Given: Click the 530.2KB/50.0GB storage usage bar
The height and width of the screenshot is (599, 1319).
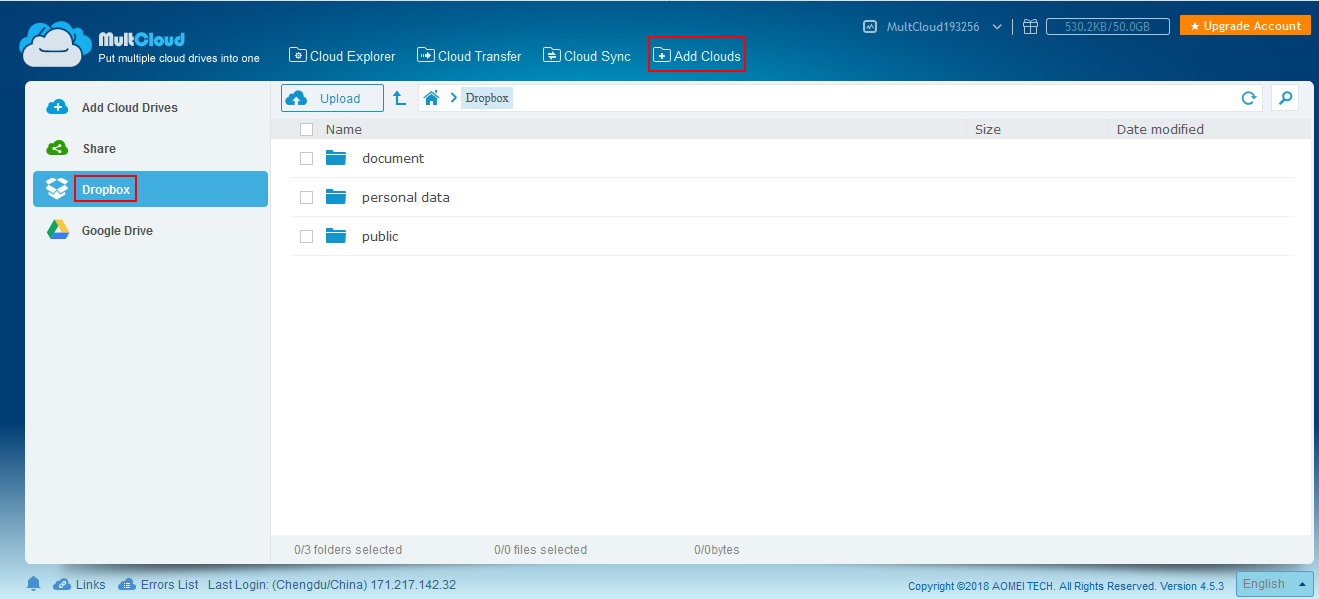Looking at the screenshot, I should [x=1107, y=27].
